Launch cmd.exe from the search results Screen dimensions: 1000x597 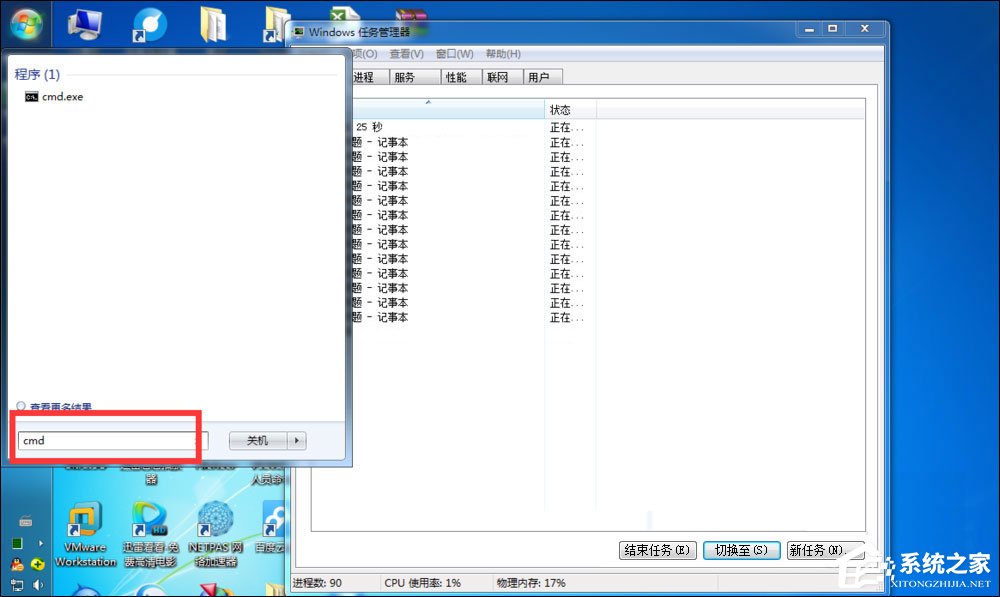(x=60, y=96)
